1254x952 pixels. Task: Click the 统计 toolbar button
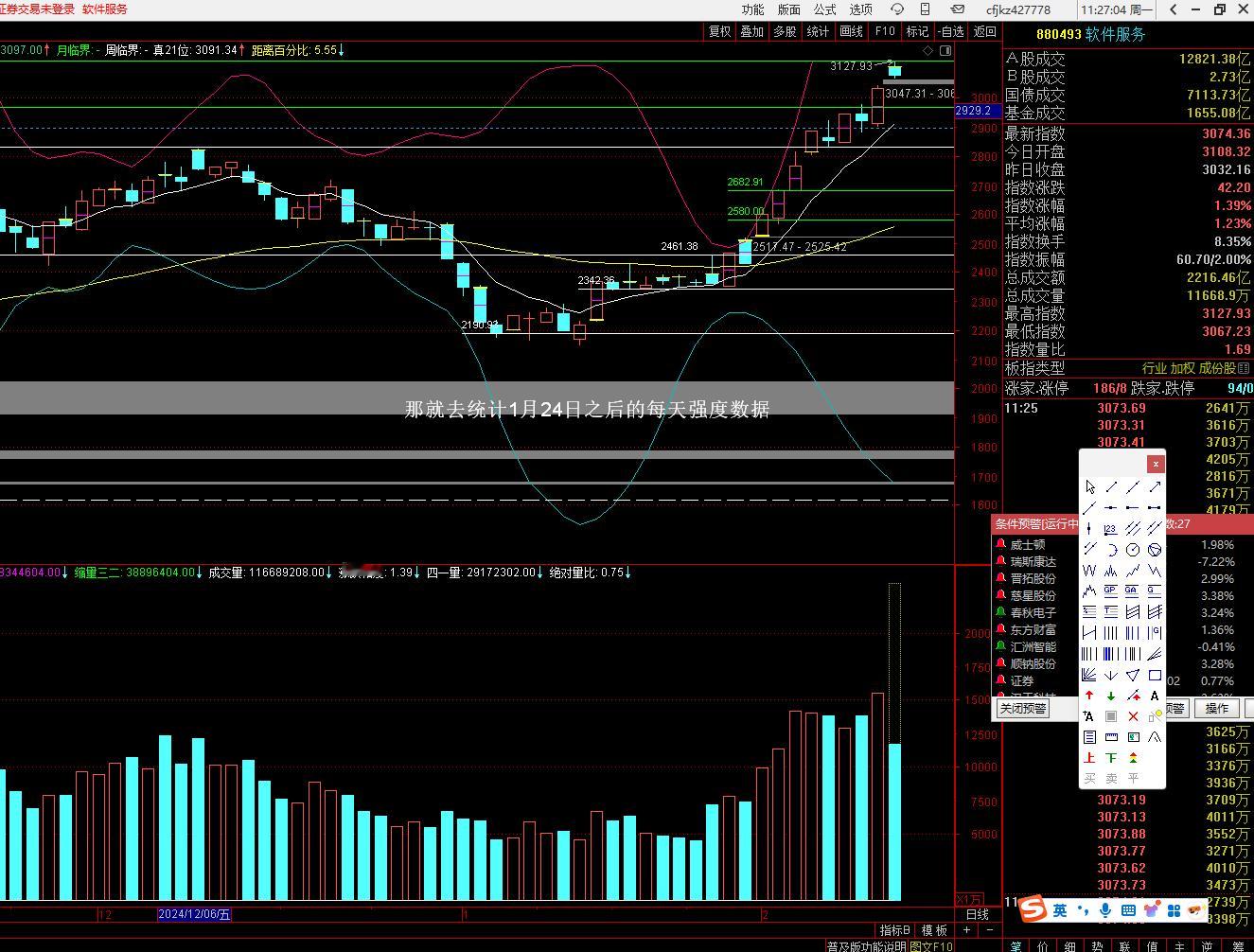[818, 31]
